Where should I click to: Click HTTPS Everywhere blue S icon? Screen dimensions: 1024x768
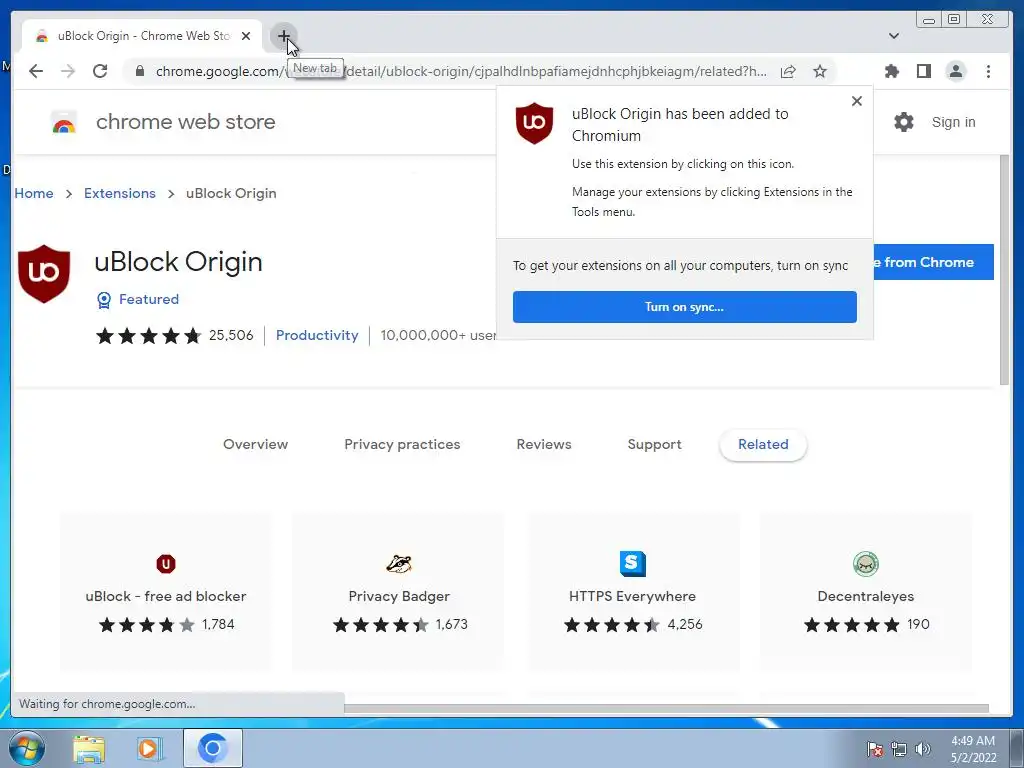tap(632, 564)
